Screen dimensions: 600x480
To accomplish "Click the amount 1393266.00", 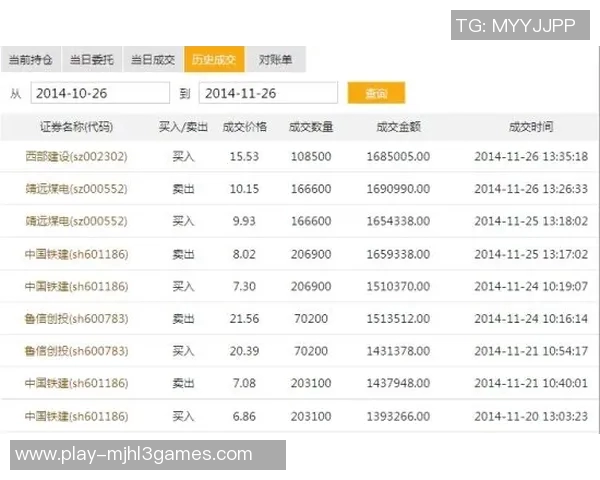I will pos(398,416).
